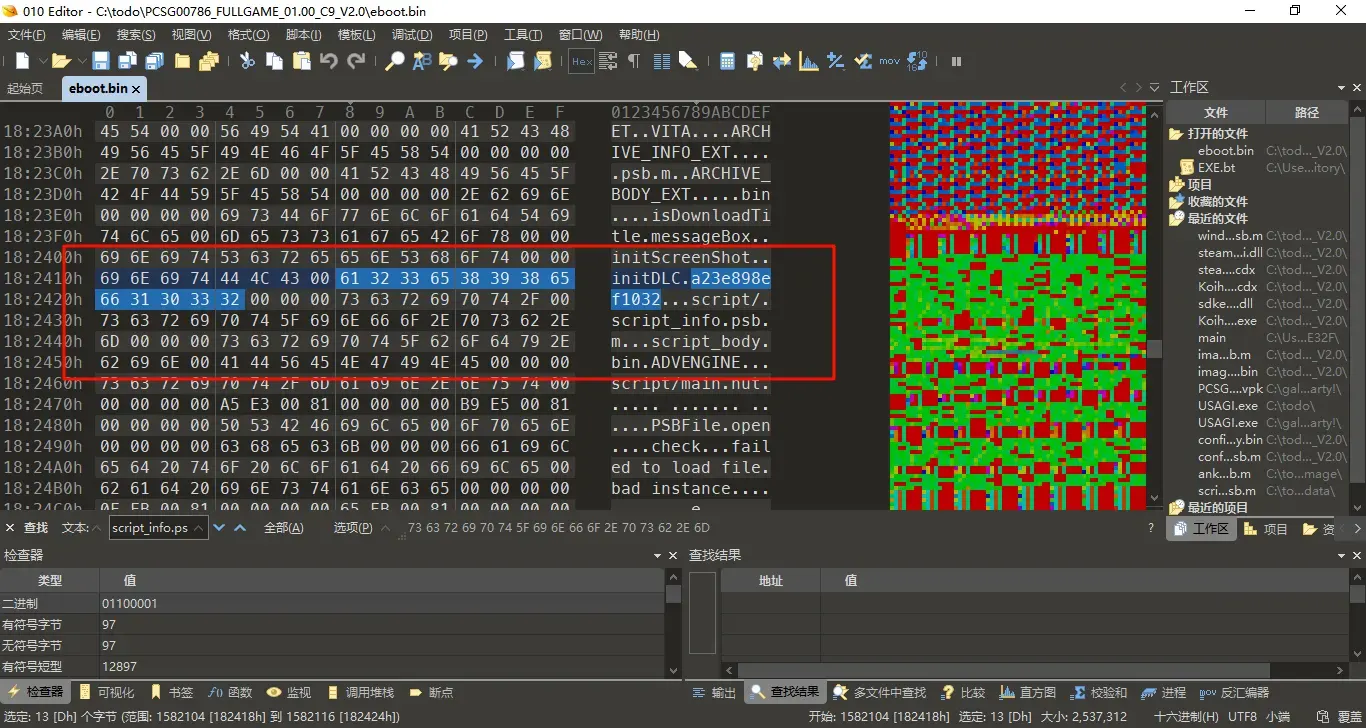Toggle the paragraph whitespace display icon
This screenshot has height=728, width=1366.
[x=633, y=61]
